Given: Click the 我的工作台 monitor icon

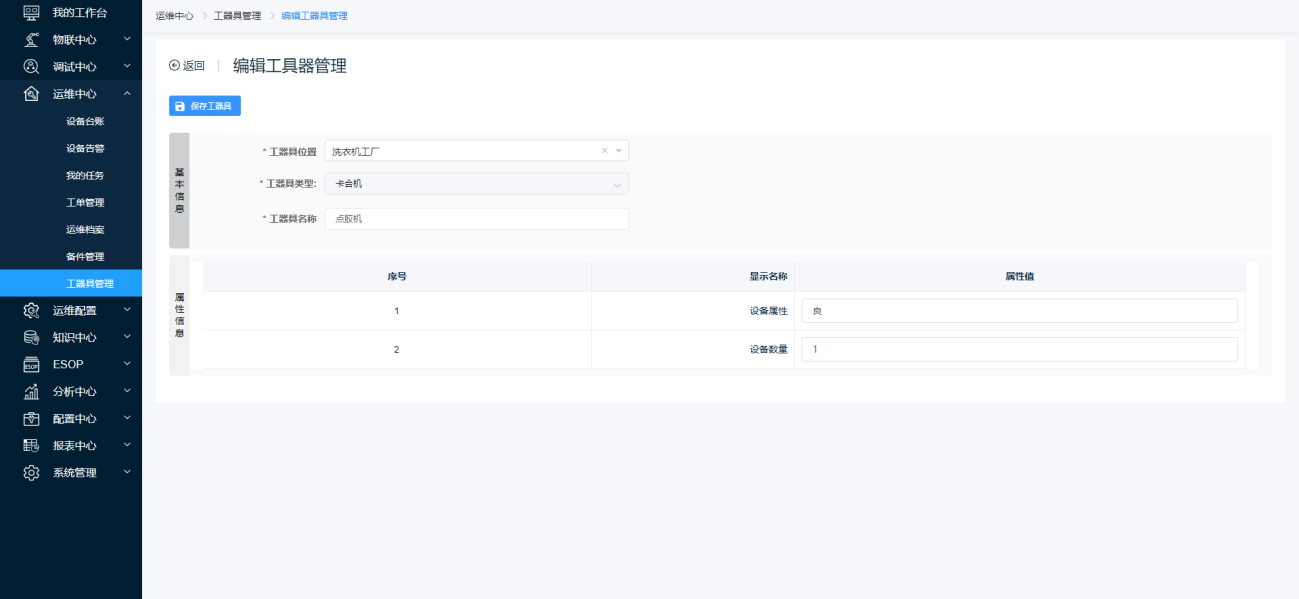Looking at the screenshot, I should point(31,13).
